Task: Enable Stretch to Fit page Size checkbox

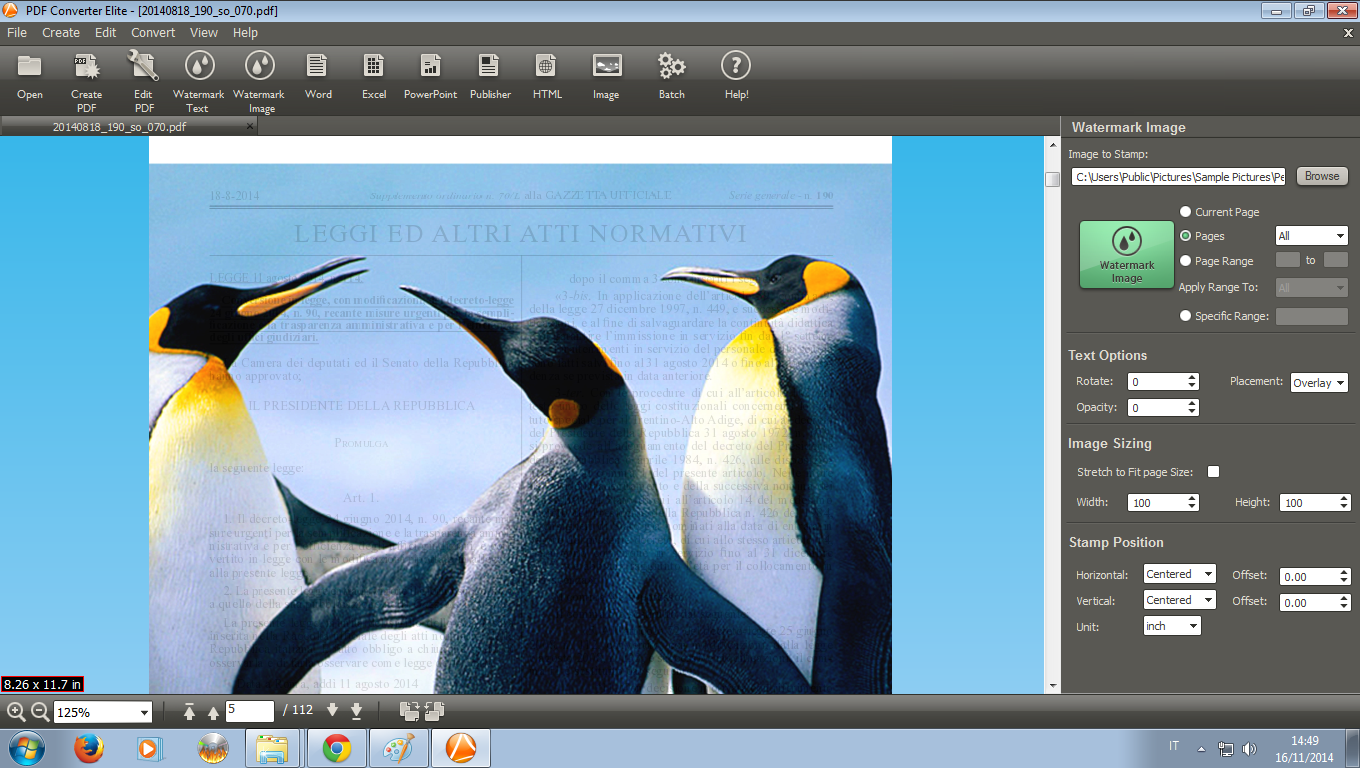Action: tap(1213, 472)
